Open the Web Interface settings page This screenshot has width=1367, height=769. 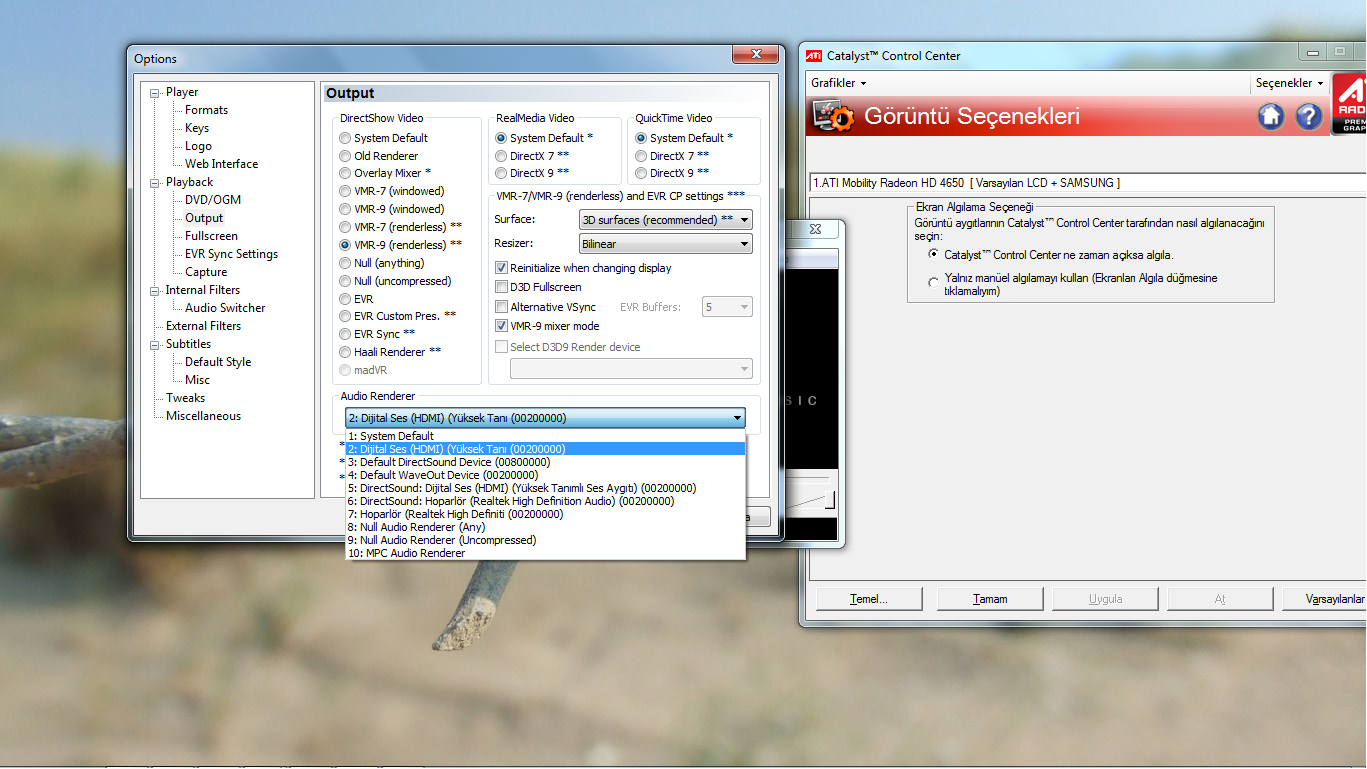[221, 164]
